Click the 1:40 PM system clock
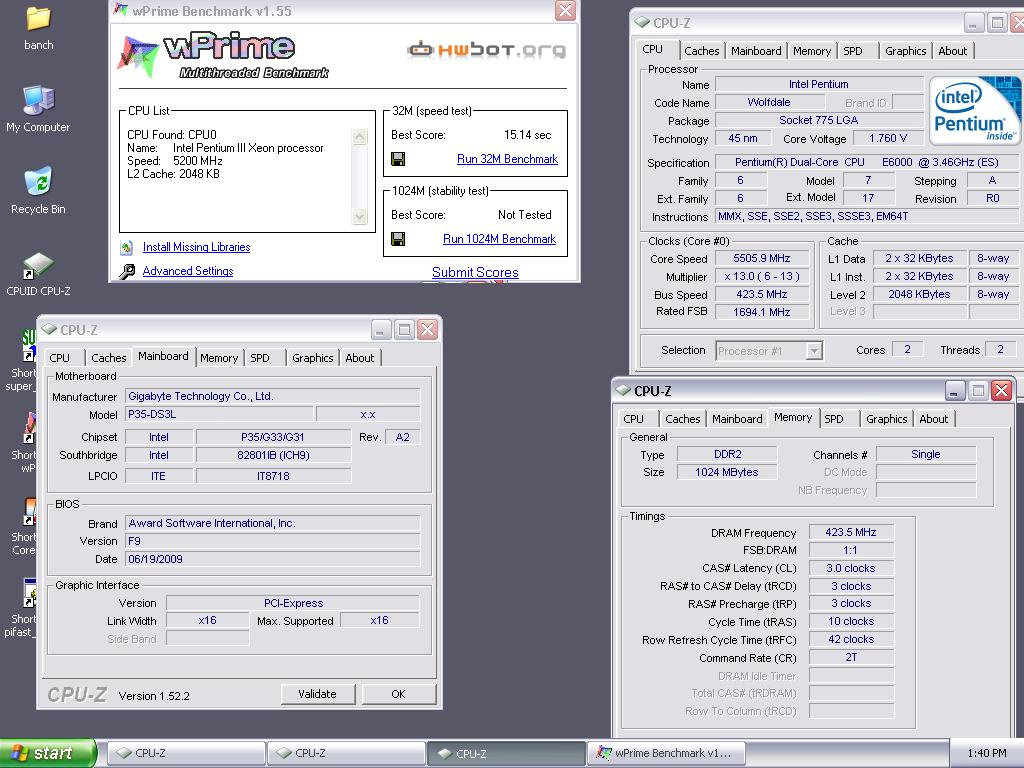This screenshot has width=1024, height=768. (x=987, y=753)
